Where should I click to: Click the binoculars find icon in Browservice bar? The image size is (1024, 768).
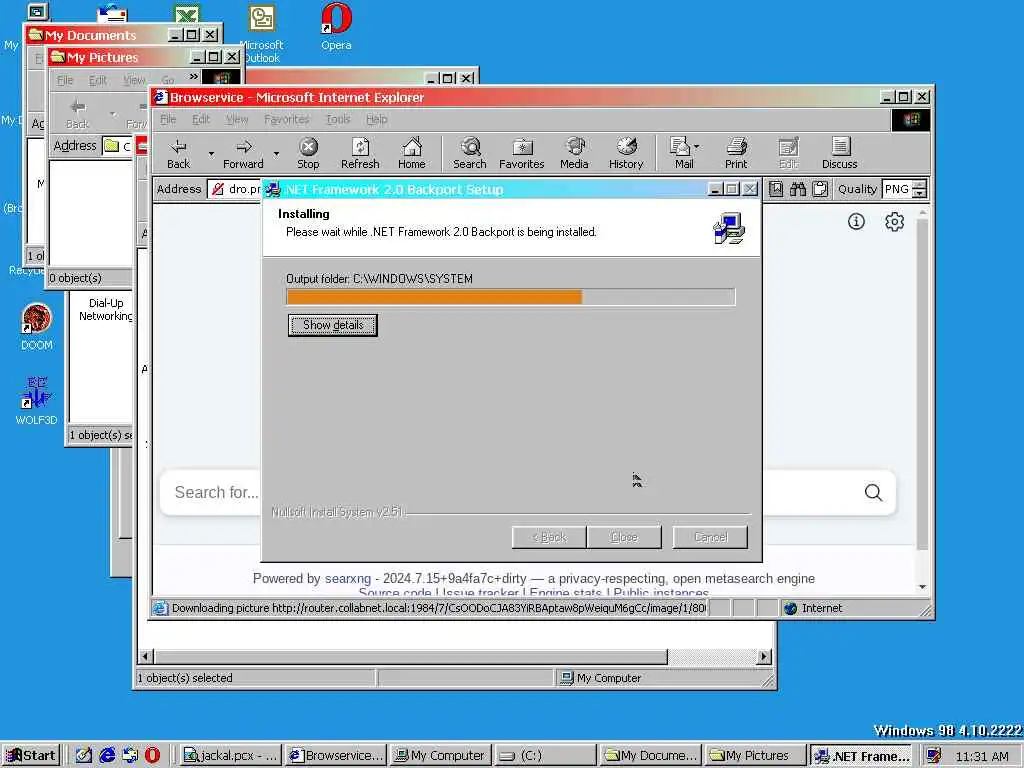[x=798, y=189]
